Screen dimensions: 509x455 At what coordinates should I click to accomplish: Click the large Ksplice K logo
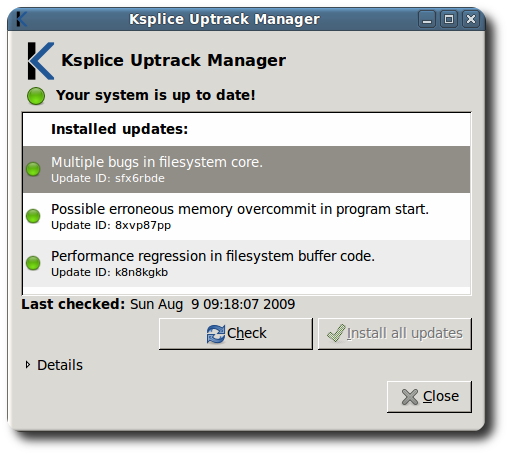point(41,61)
